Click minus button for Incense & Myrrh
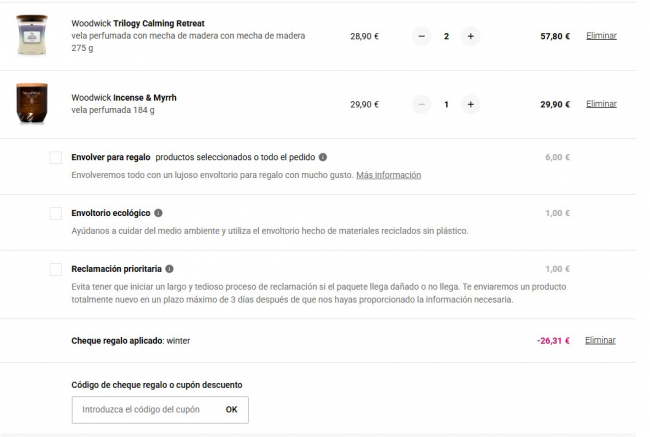The image size is (650, 437). (x=422, y=104)
